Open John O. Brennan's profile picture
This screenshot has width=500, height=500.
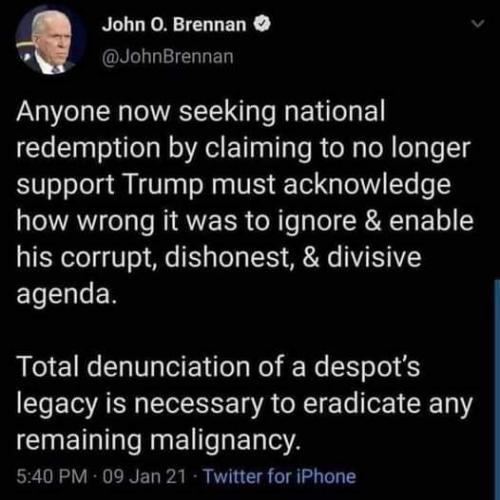(x=50, y=41)
